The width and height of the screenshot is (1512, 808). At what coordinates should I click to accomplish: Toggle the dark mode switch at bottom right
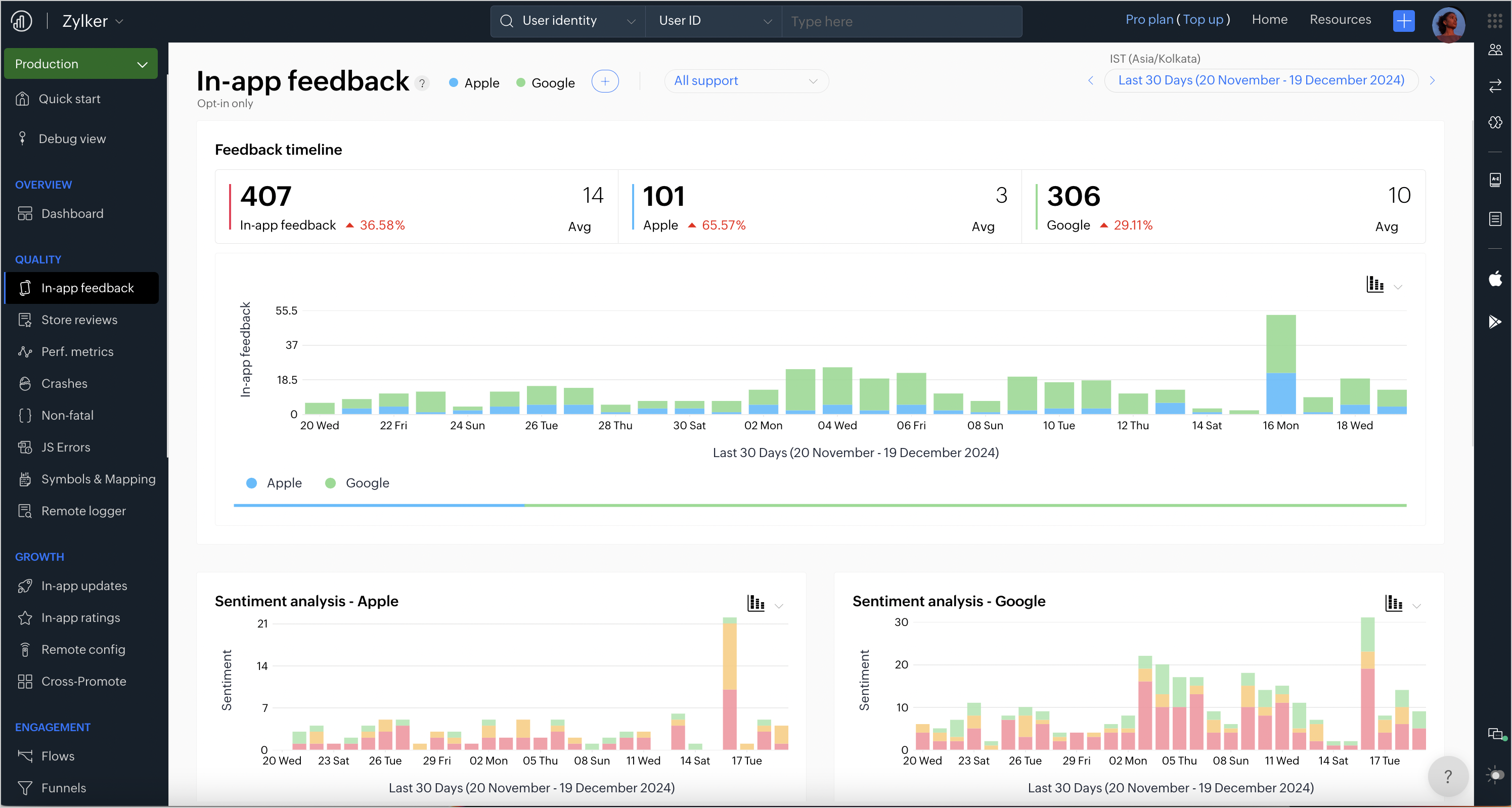coord(1495,775)
